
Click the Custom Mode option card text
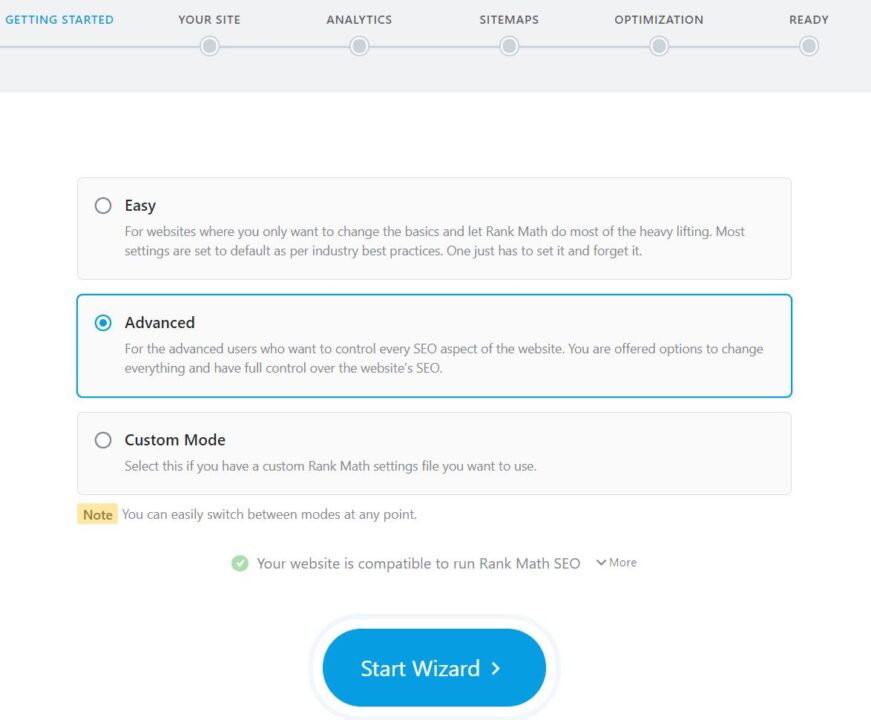[330, 466]
